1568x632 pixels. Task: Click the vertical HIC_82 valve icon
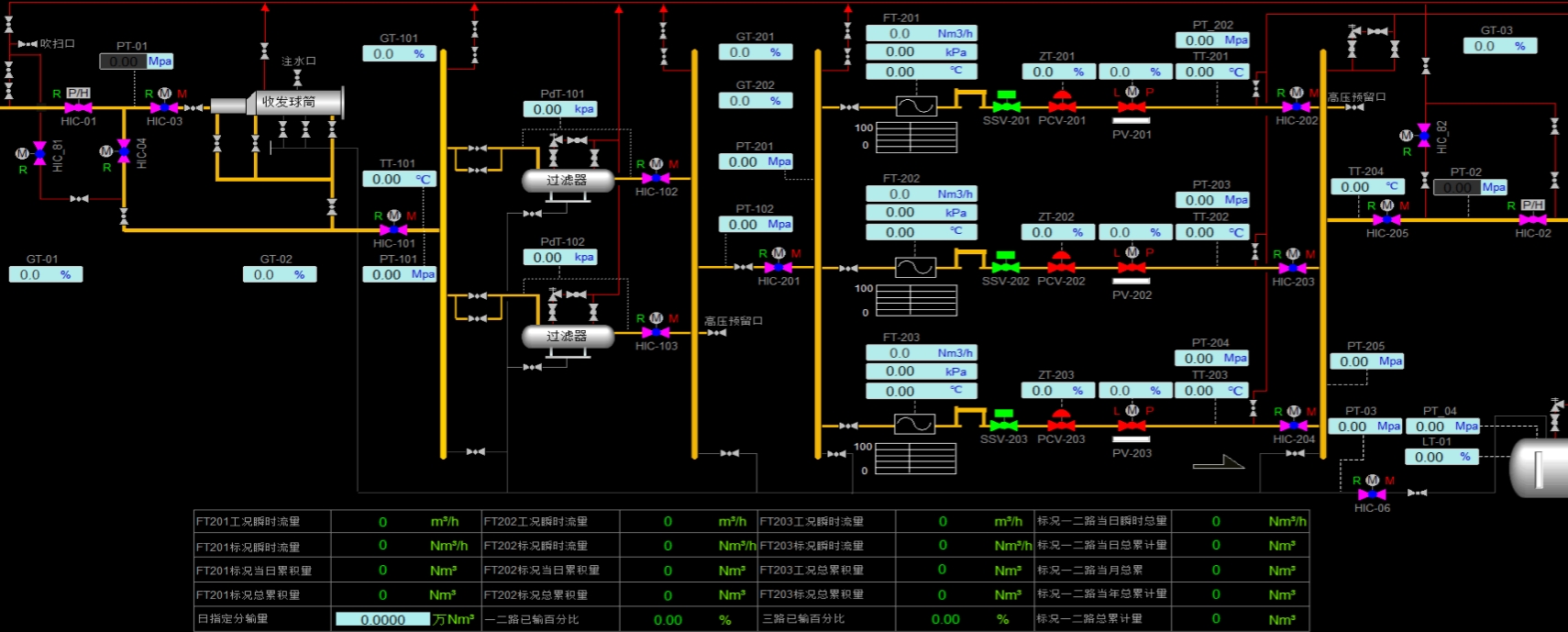1423,135
